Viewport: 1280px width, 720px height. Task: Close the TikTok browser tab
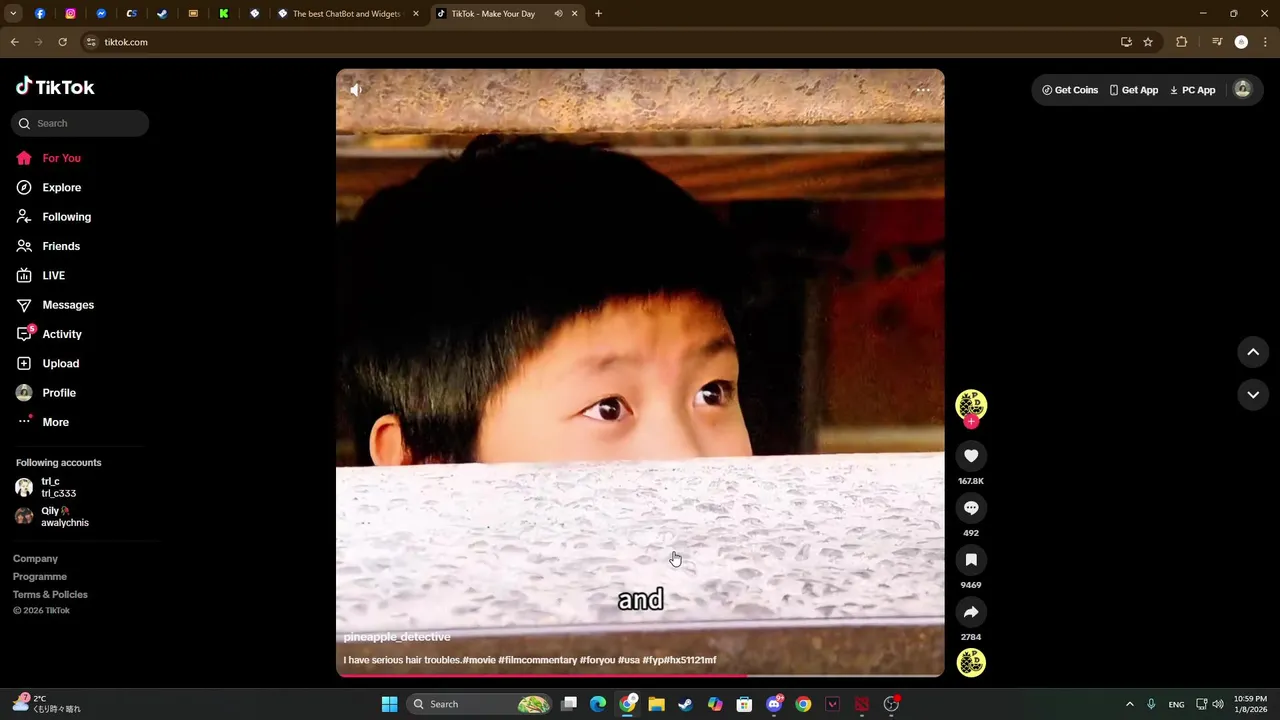pos(575,14)
